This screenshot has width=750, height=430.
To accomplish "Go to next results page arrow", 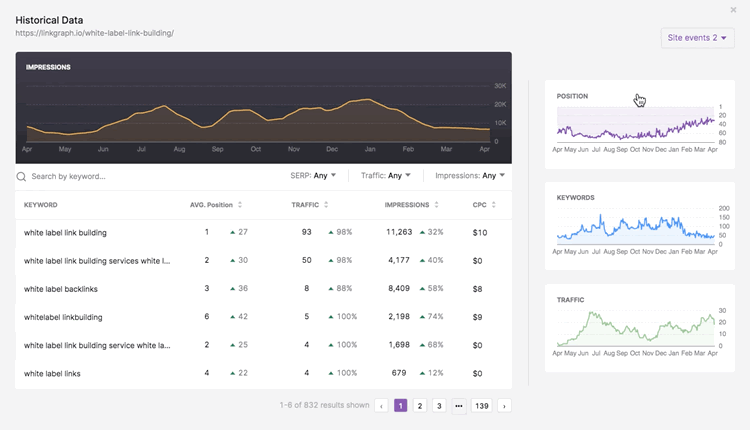I will (x=504, y=406).
